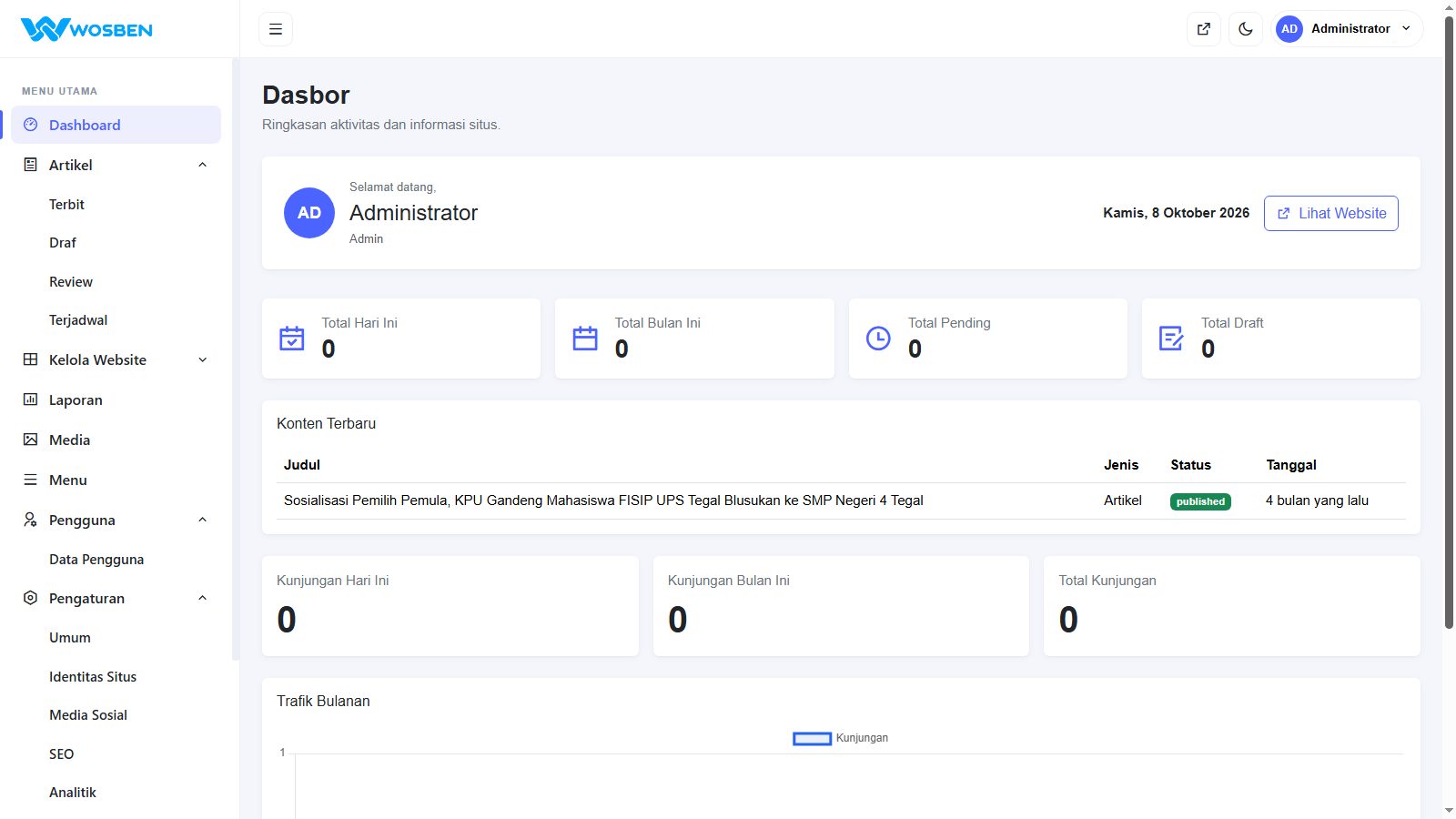Click the Total Kunjungan card

click(1232, 606)
